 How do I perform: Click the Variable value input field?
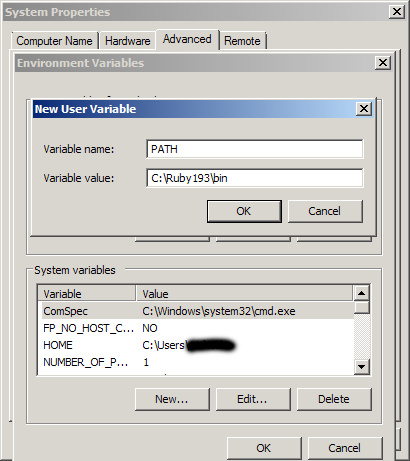tap(255, 178)
